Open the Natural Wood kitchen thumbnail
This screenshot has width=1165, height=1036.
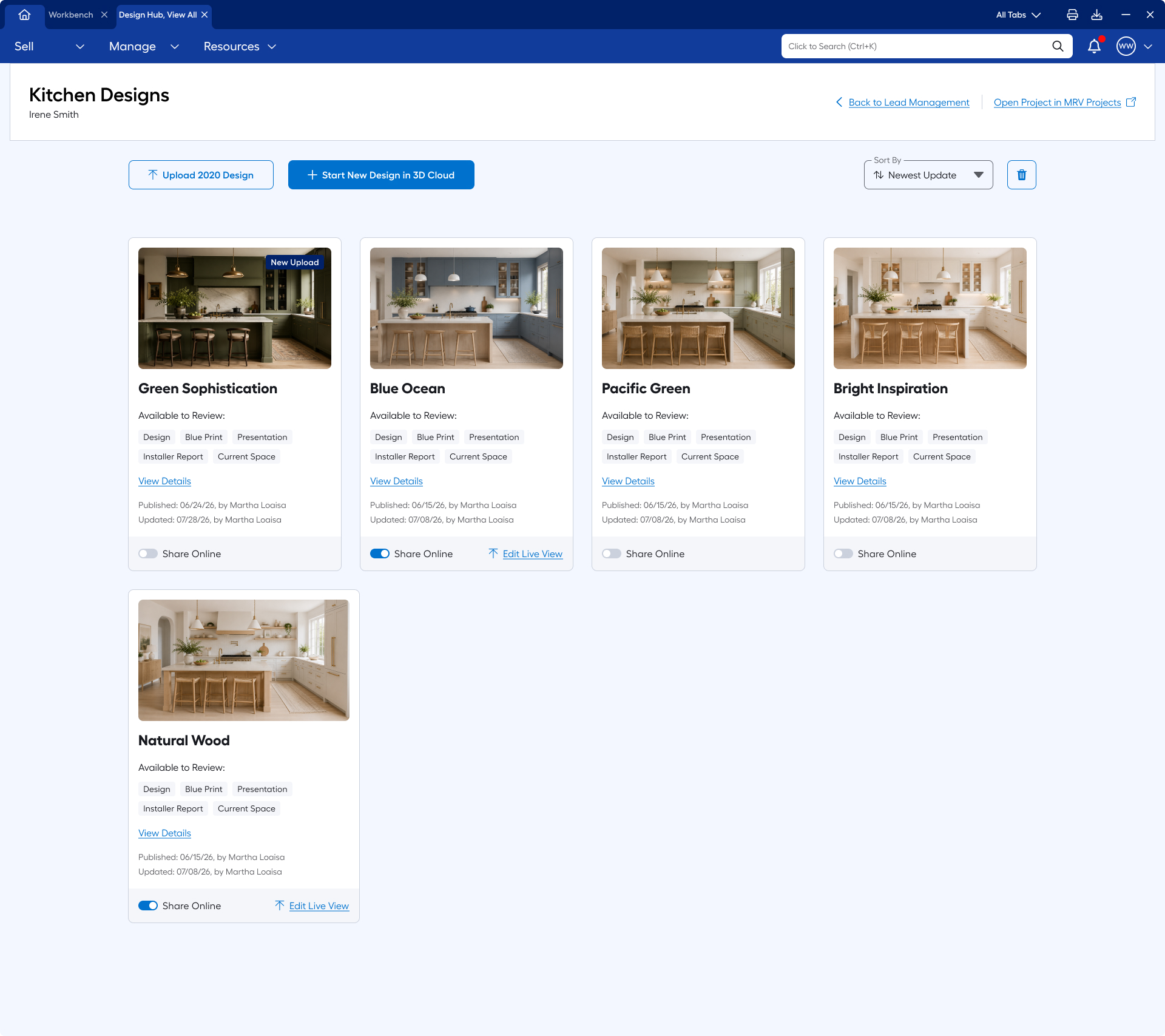coord(244,660)
